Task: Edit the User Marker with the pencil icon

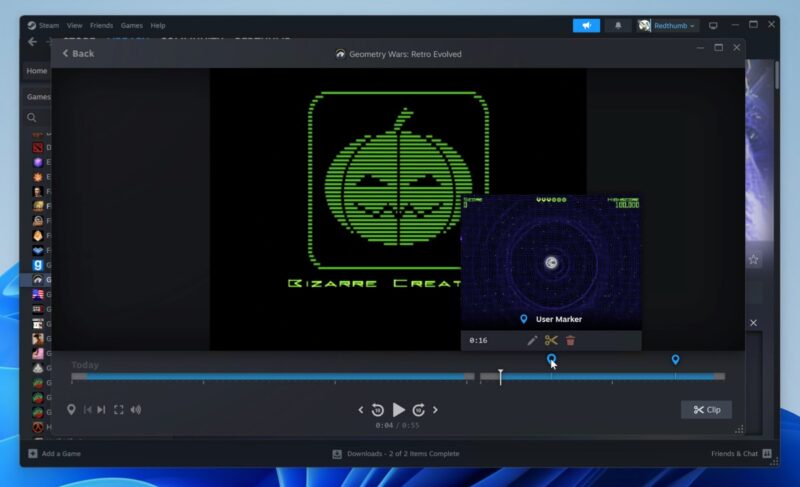Action: pyautogui.click(x=532, y=340)
